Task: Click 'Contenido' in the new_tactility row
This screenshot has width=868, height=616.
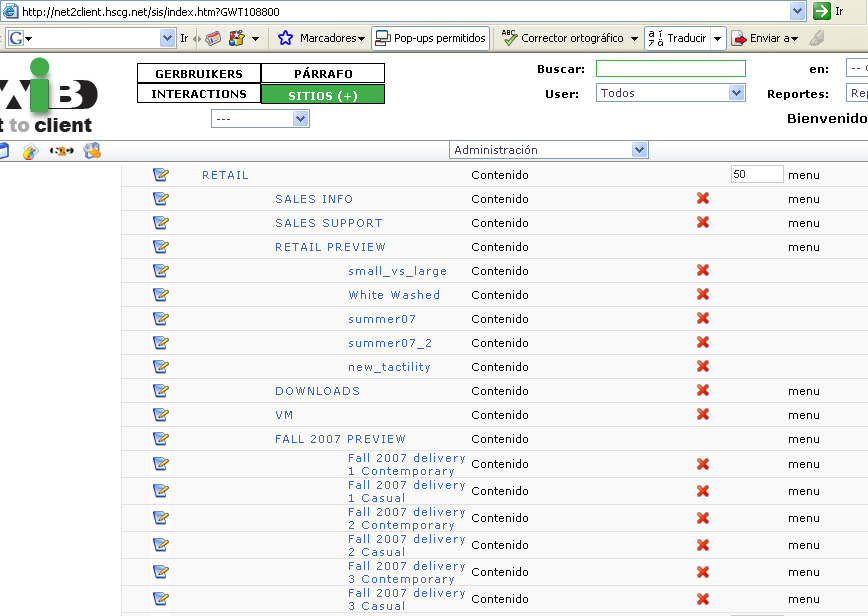Action: [x=500, y=366]
